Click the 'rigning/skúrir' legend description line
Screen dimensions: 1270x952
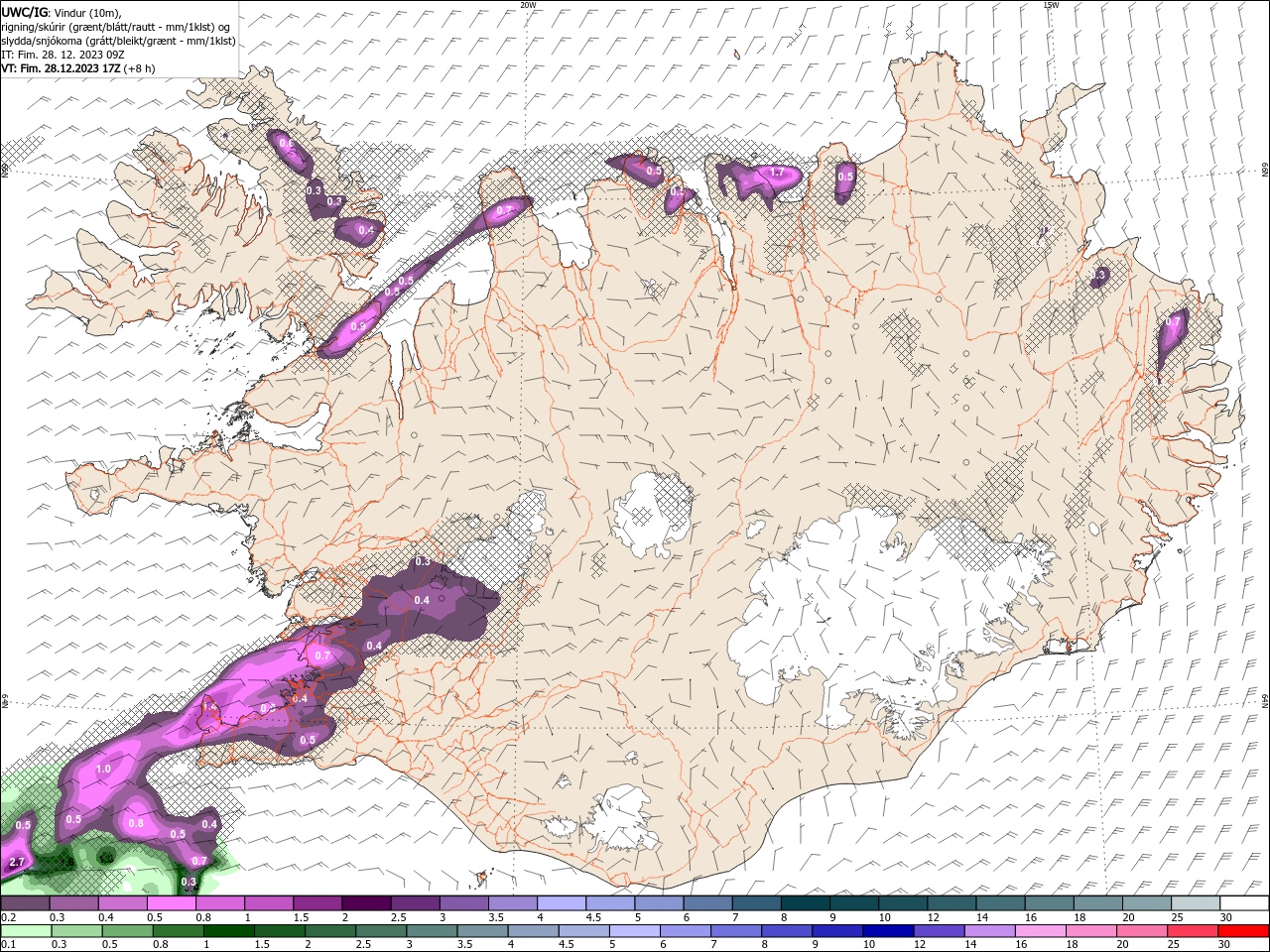tap(116, 27)
